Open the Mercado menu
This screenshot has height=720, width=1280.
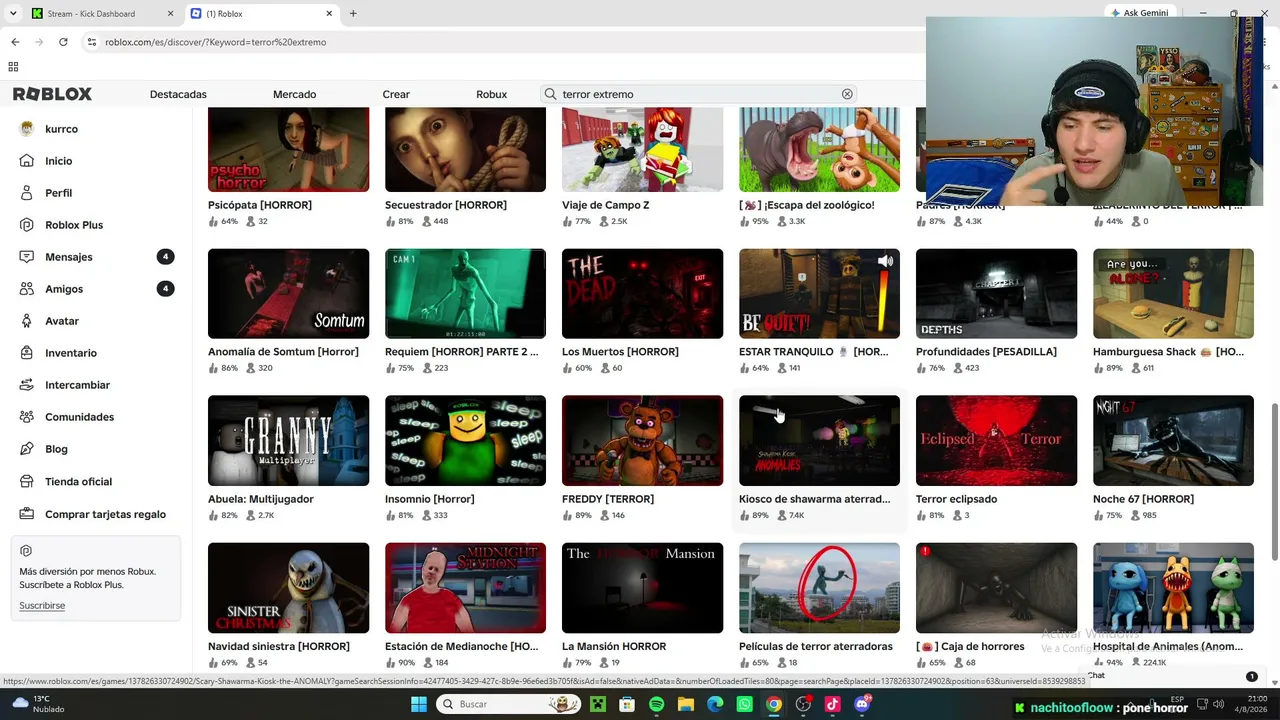pos(294,94)
